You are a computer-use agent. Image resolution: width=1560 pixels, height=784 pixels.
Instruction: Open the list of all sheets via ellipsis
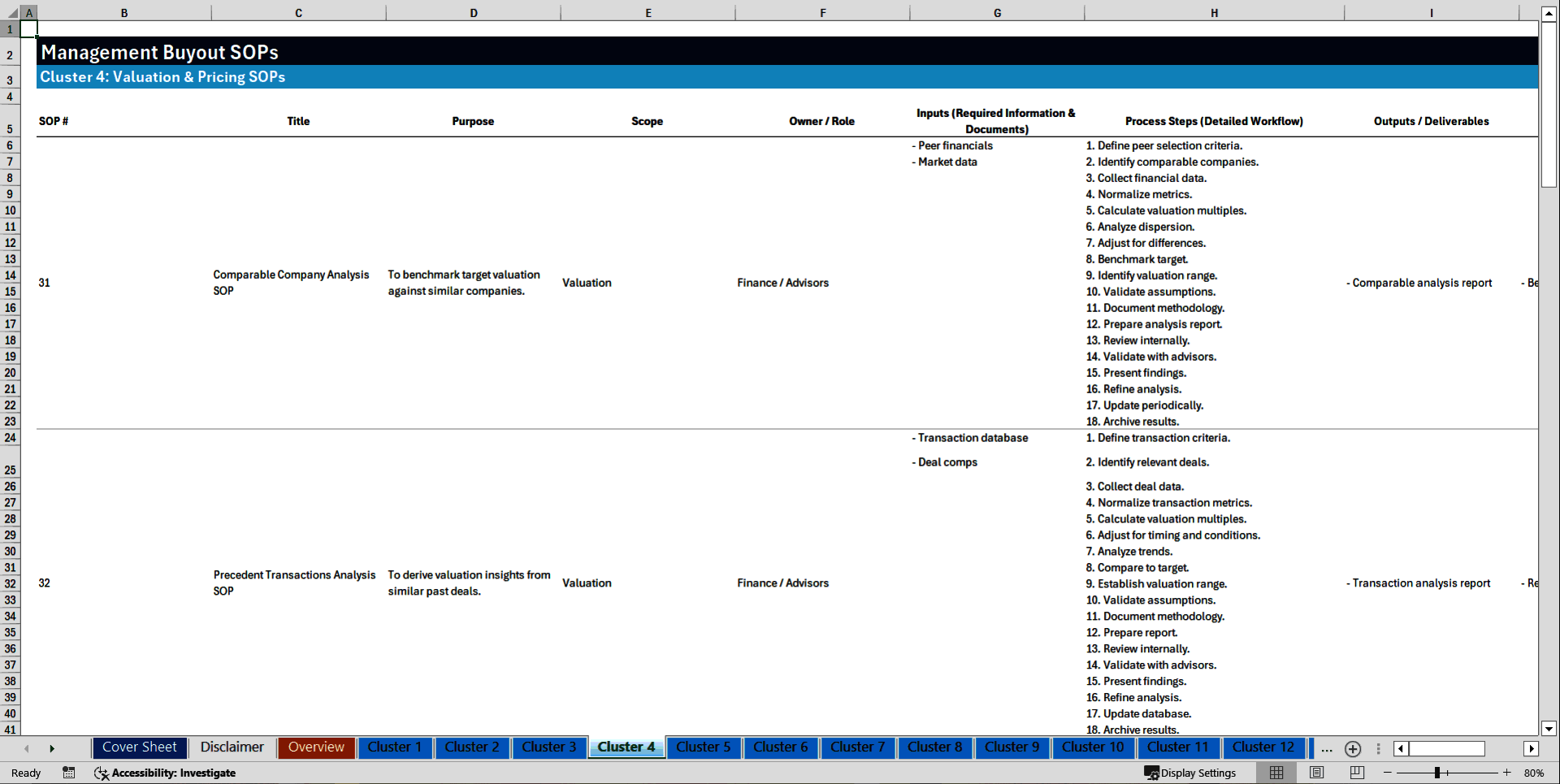click(x=1326, y=749)
